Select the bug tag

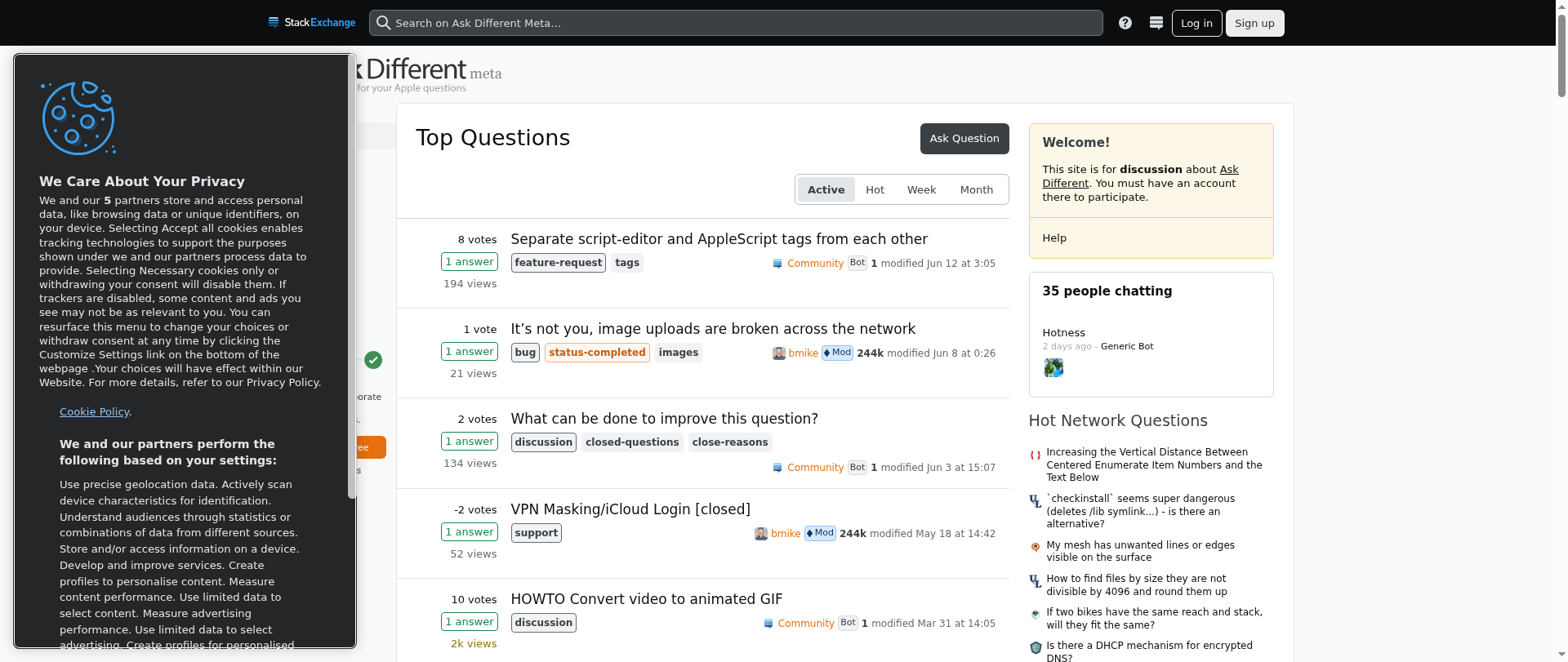(x=525, y=353)
